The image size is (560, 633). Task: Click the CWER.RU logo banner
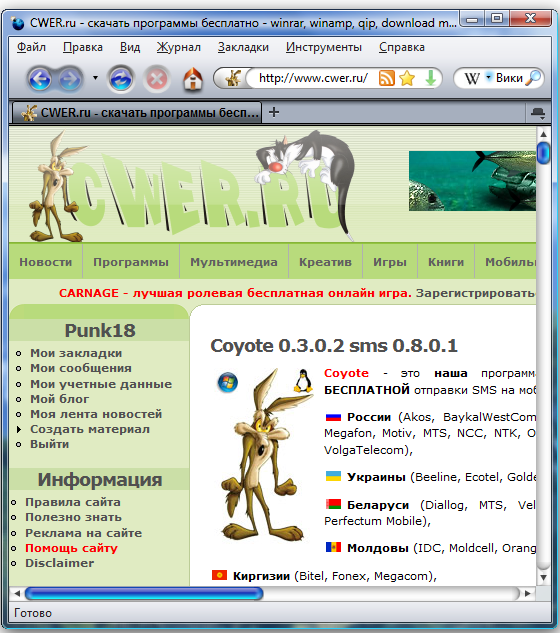(190, 187)
